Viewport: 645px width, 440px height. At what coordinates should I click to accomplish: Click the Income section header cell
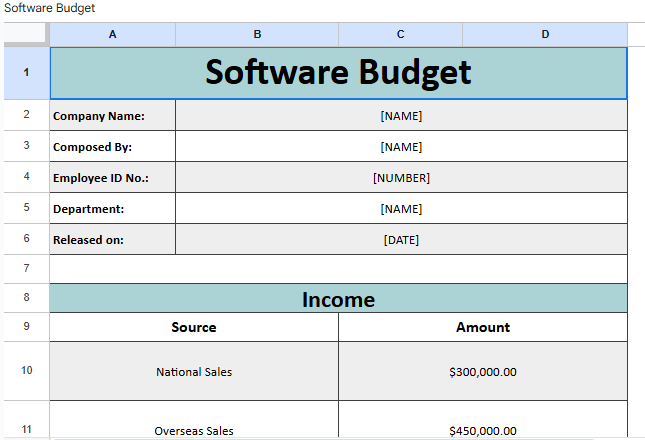[338, 299]
